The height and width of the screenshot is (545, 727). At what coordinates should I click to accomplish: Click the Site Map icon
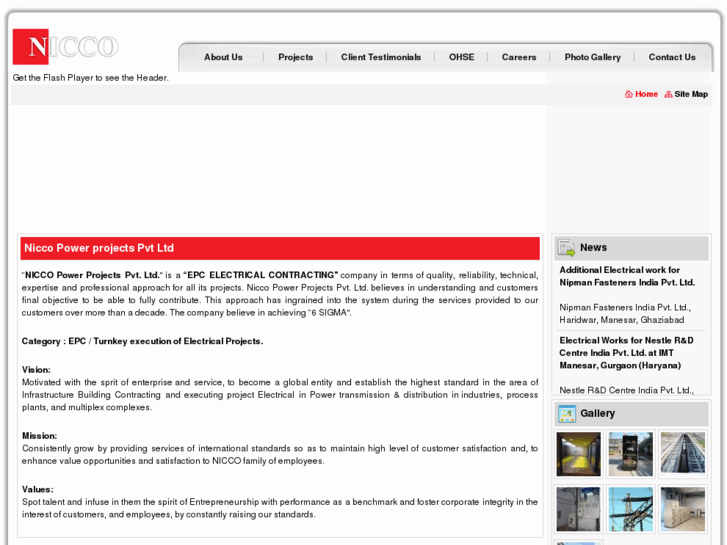(x=668, y=94)
